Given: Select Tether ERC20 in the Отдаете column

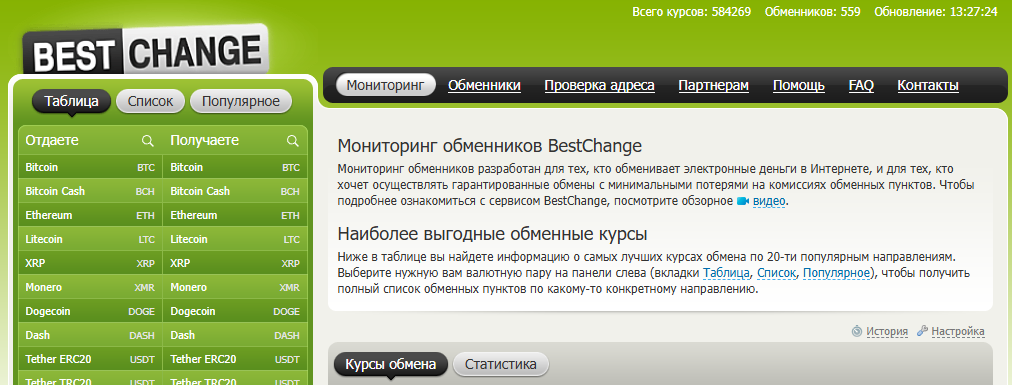Looking at the screenshot, I should 90,359.
